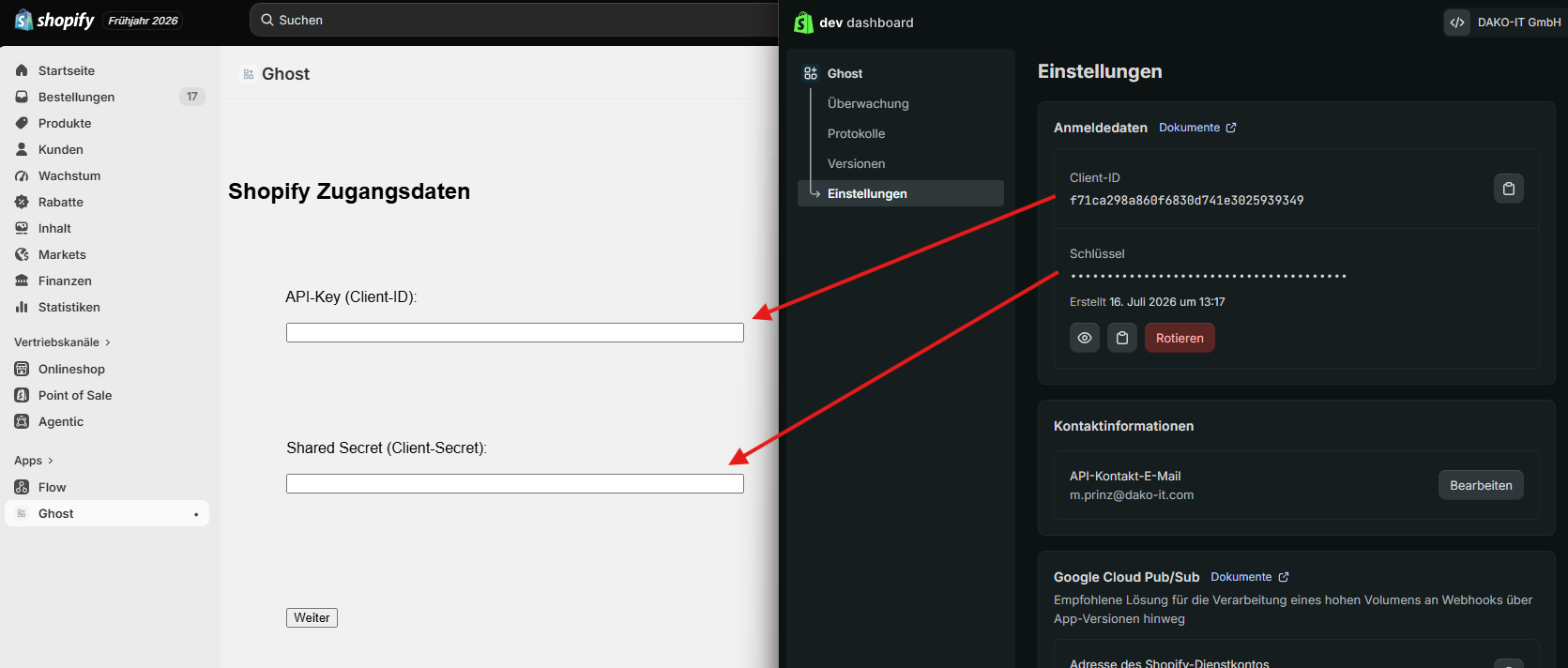The image size is (1568, 668).
Task: Click the search magnifier icon
Action: click(x=267, y=20)
